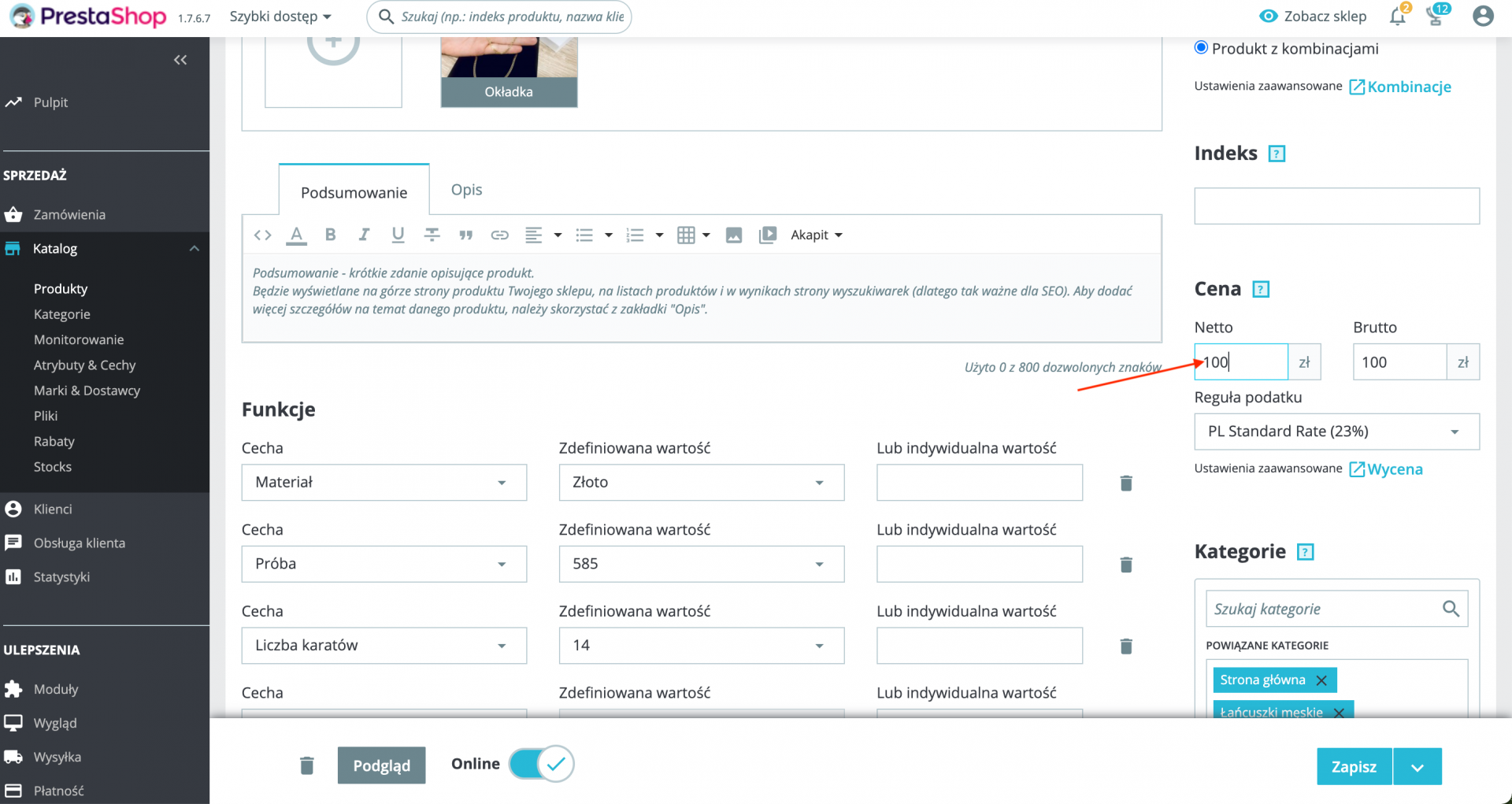Toggle the Online product switch

(541, 764)
